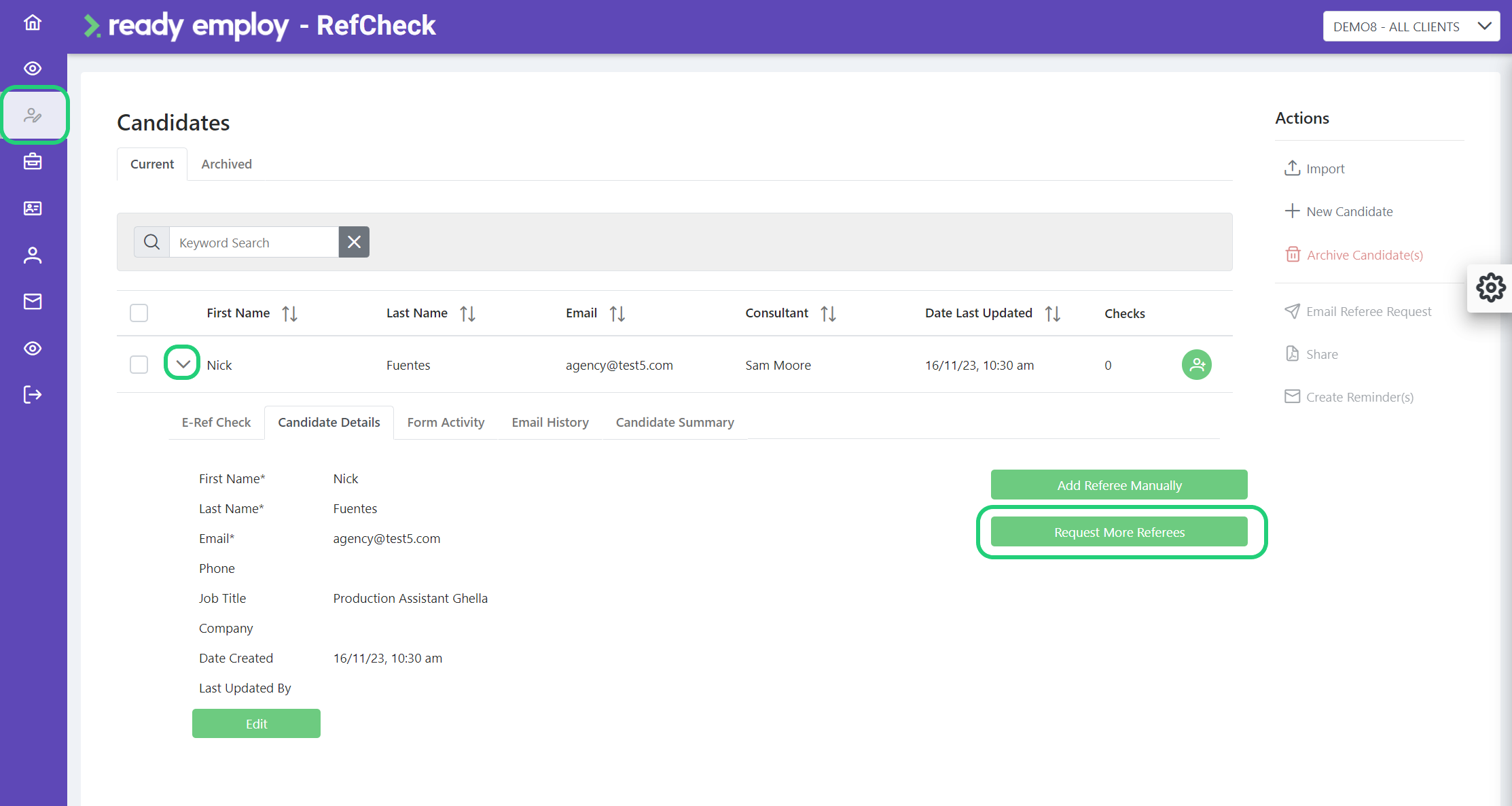Screen dimensions: 1512x806
Task: Open the ID card icon in sidebar
Action: pyautogui.click(x=33, y=208)
